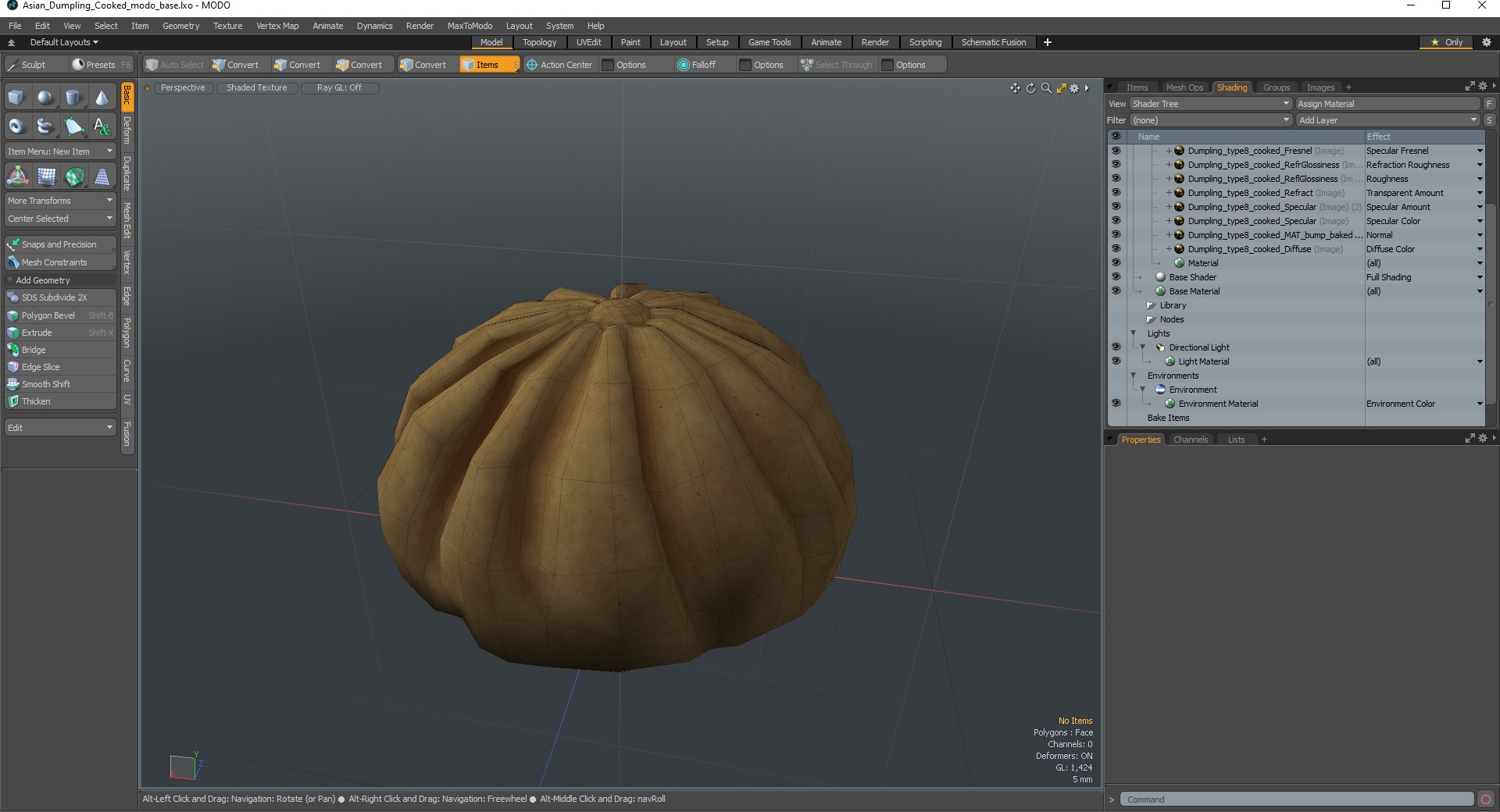Viewport: 1500px width, 812px height.
Task: Open viewport settings gear icon
Action: [1074, 88]
